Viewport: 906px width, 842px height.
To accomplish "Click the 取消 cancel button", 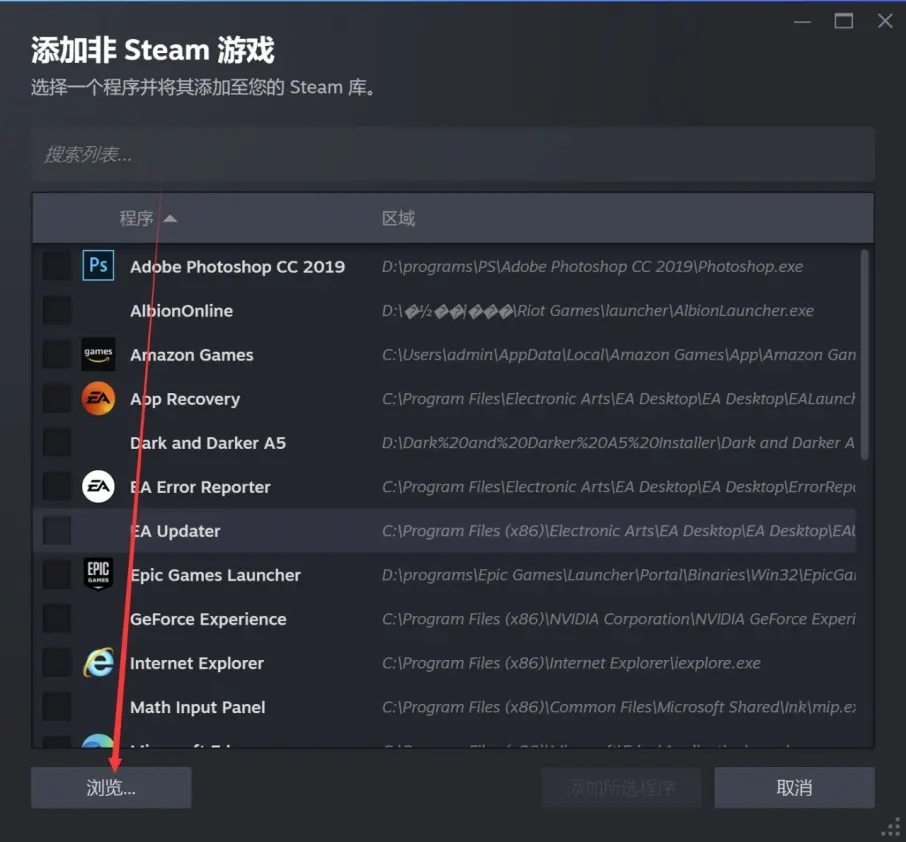I will [794, 787].
